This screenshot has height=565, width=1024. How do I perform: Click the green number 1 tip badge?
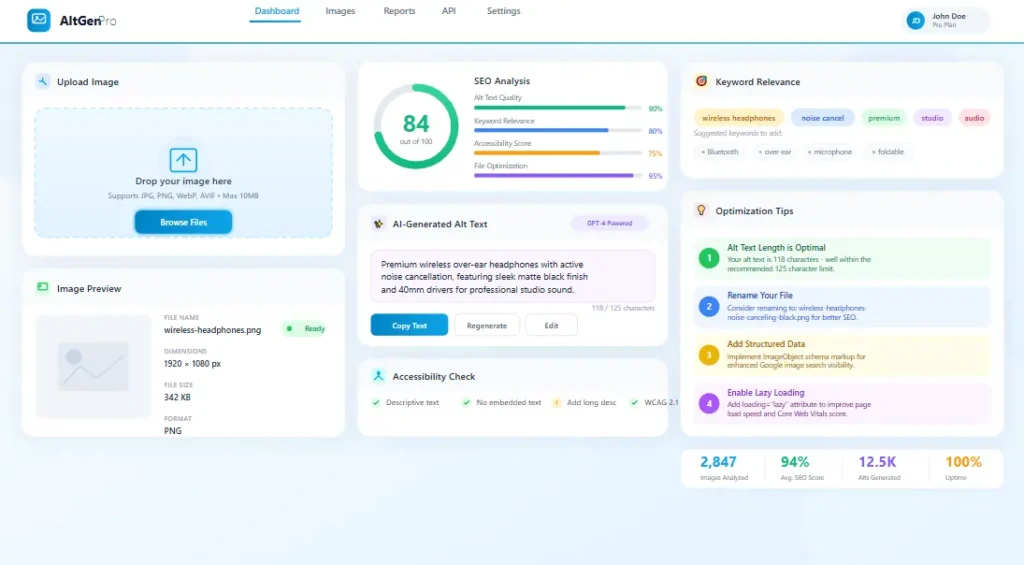(x=709, y=258)
